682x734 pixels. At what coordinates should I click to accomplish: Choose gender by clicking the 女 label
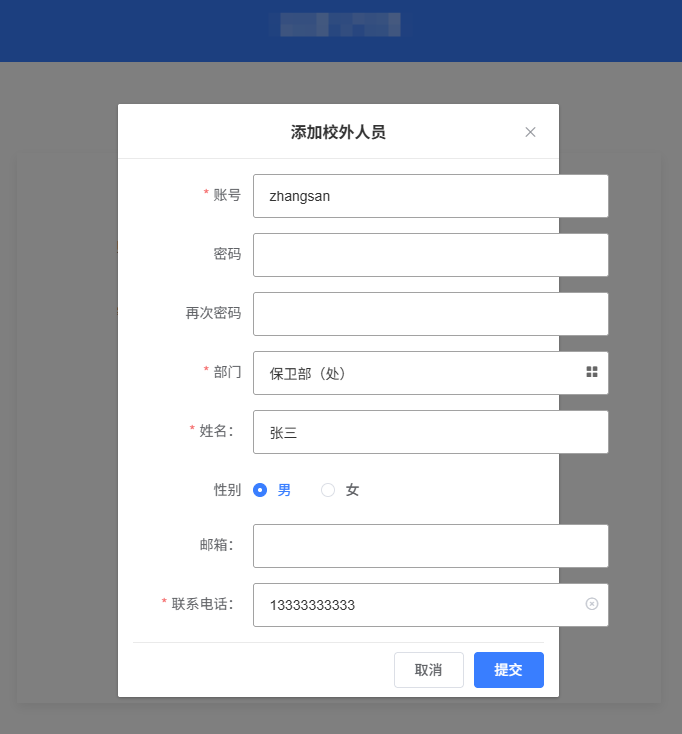(352, 490)
